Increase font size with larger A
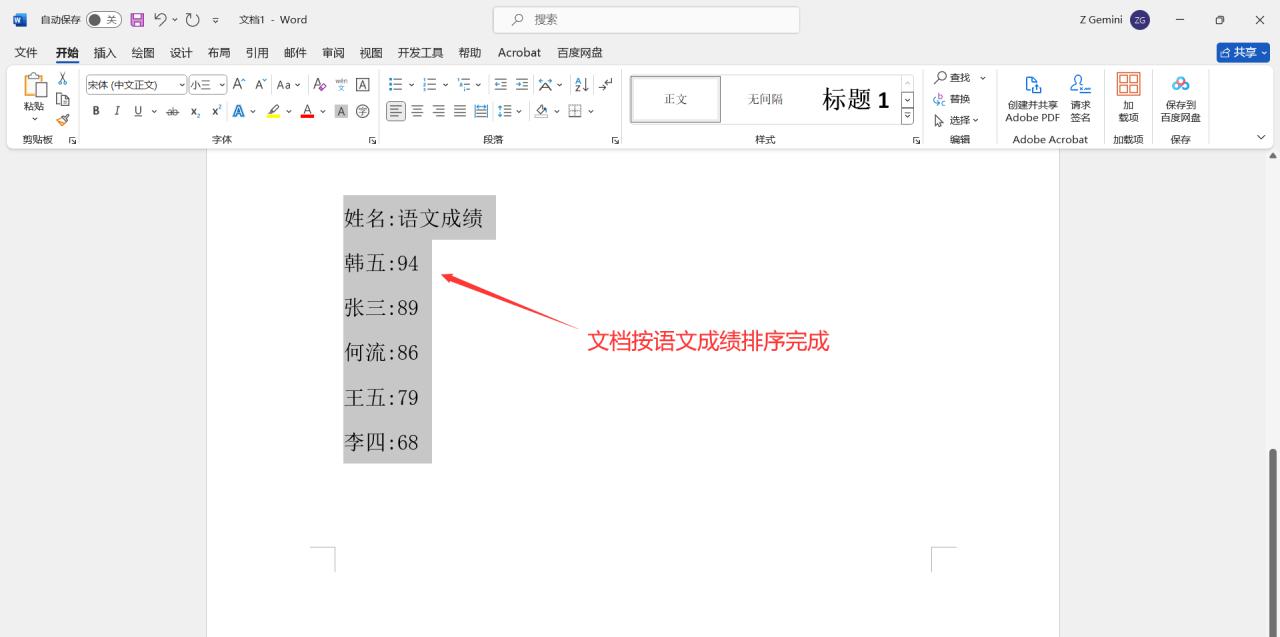 click(x=239, y=85)
